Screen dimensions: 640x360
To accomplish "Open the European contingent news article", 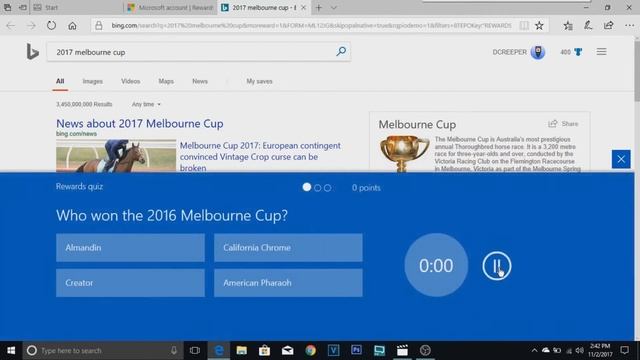I will coord(260,157).
